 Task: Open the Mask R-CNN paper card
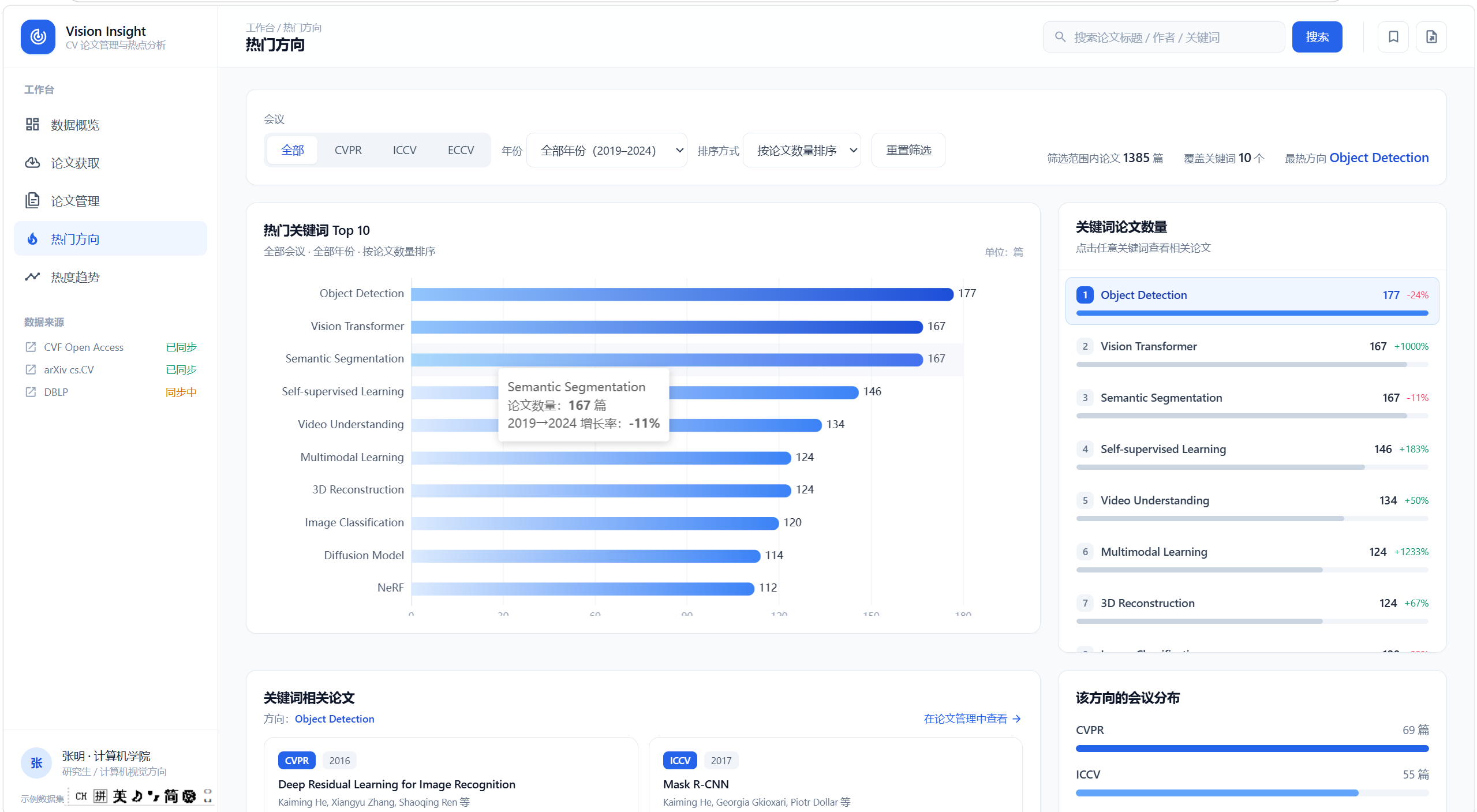pyautogui.click(x=835, y=774)
